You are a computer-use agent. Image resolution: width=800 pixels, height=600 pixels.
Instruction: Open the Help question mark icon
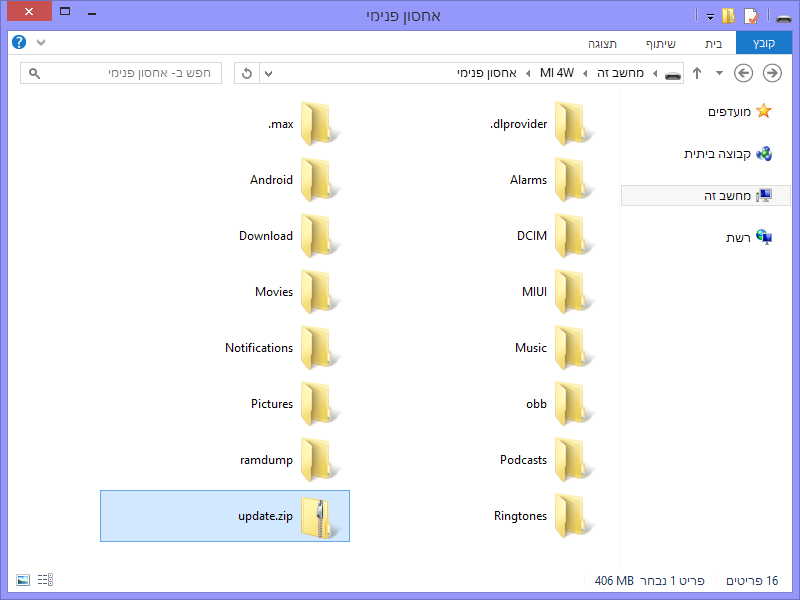click(18, 42)
